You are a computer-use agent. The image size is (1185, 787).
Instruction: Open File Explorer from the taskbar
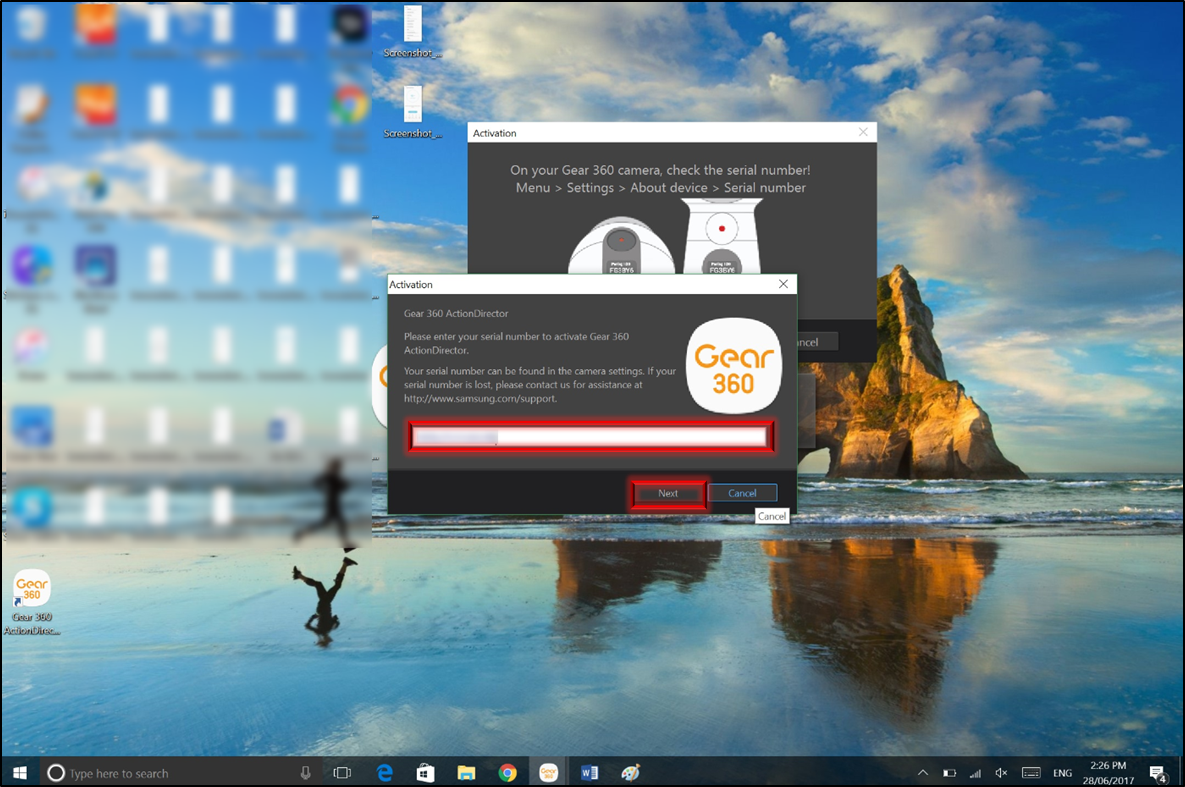(x=466, y=773)
